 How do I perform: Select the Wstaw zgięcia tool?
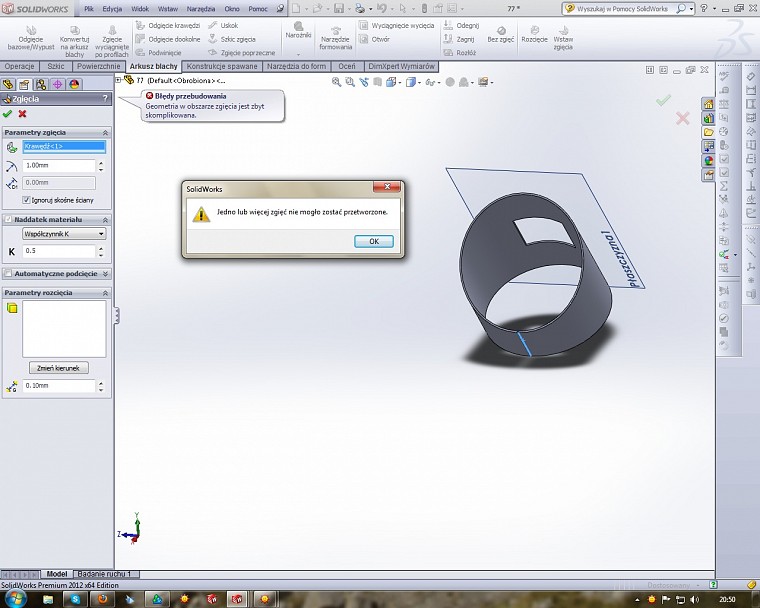[563, 38]
